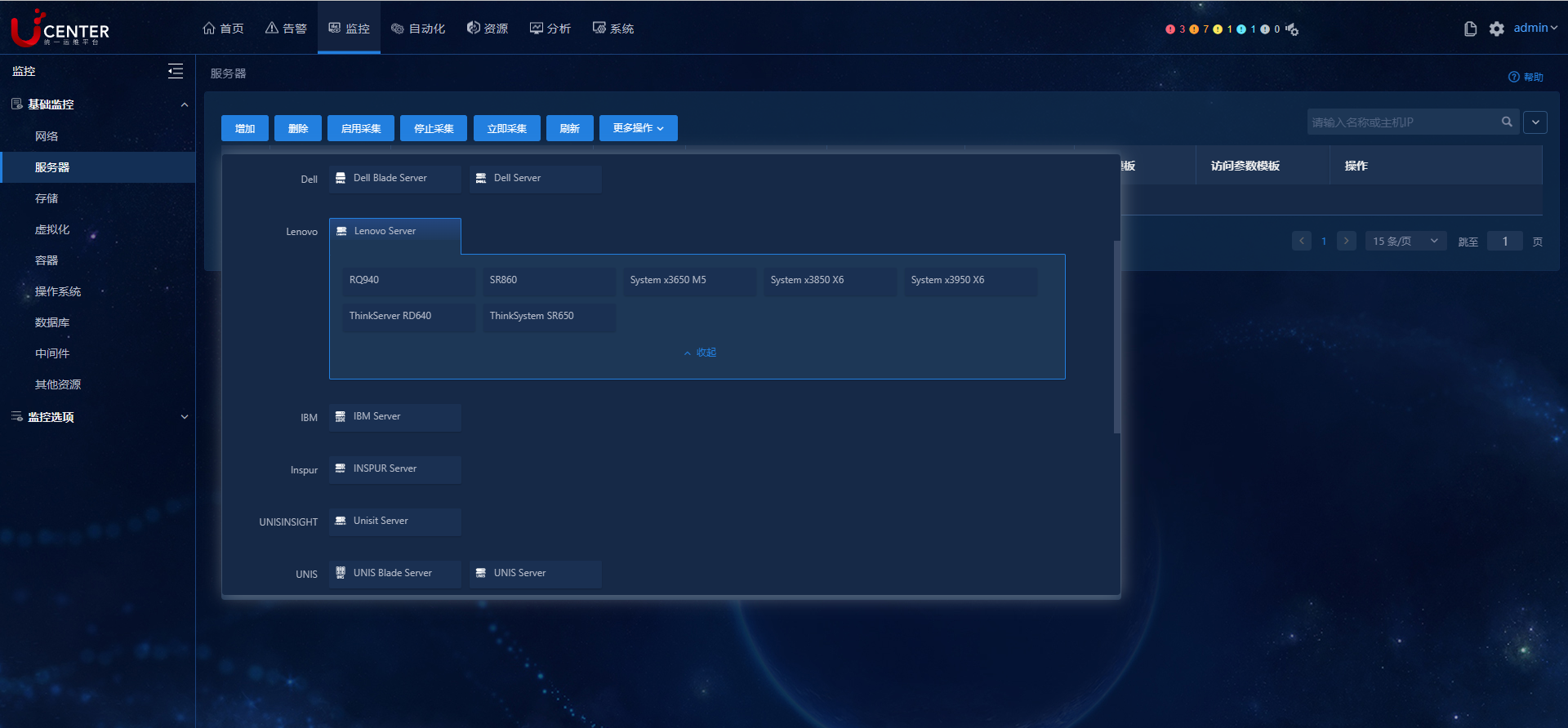
Task: Expand the 监控选项 sidebar group
Action: click(x=98, y=417)
